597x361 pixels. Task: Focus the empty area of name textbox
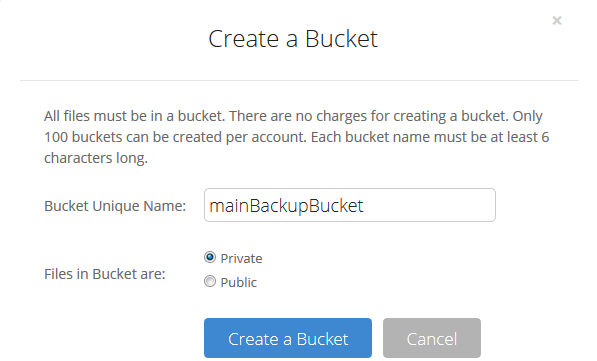tap(428, 205)
